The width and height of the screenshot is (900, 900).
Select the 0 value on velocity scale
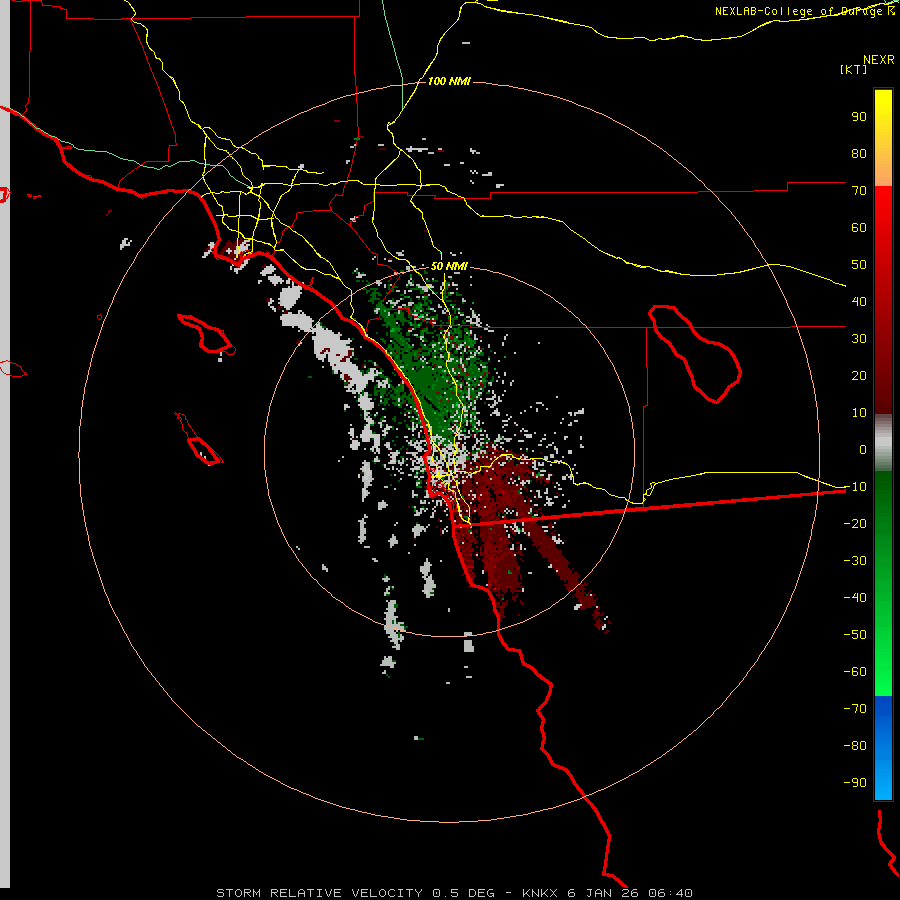[863, 449]
